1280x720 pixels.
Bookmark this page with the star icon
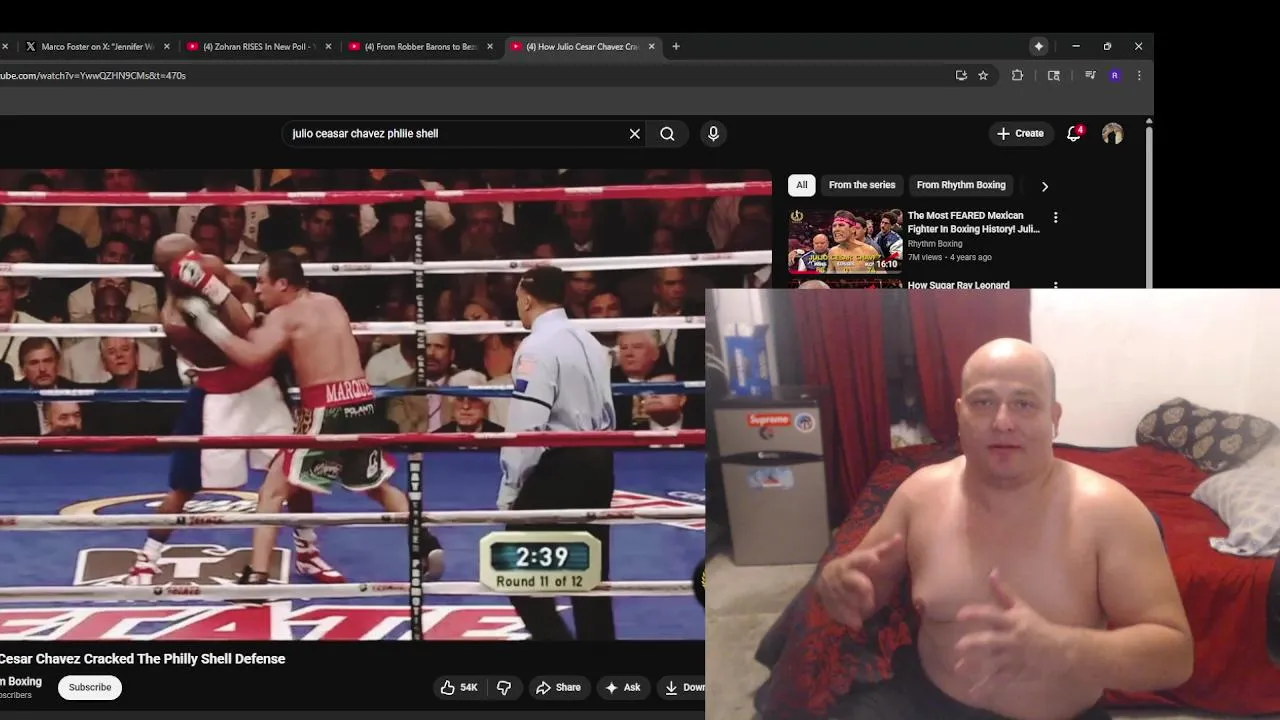(983, 75)
